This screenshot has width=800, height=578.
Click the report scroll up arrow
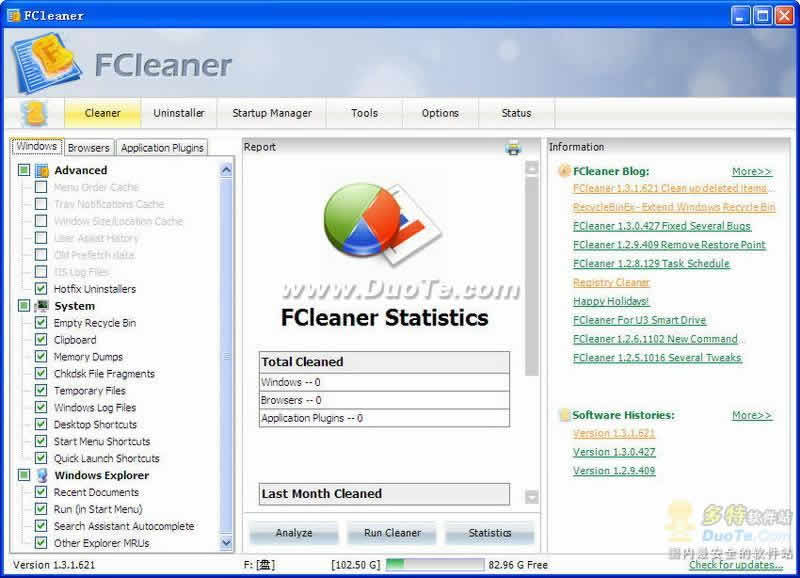(532, 168)
